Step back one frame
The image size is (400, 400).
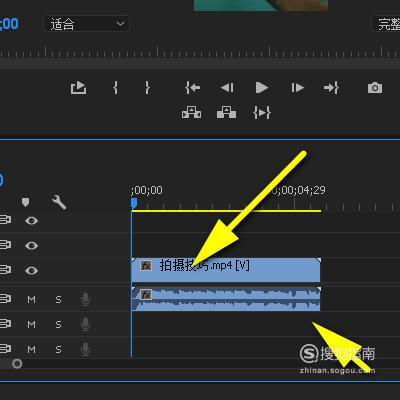point(227,88)
